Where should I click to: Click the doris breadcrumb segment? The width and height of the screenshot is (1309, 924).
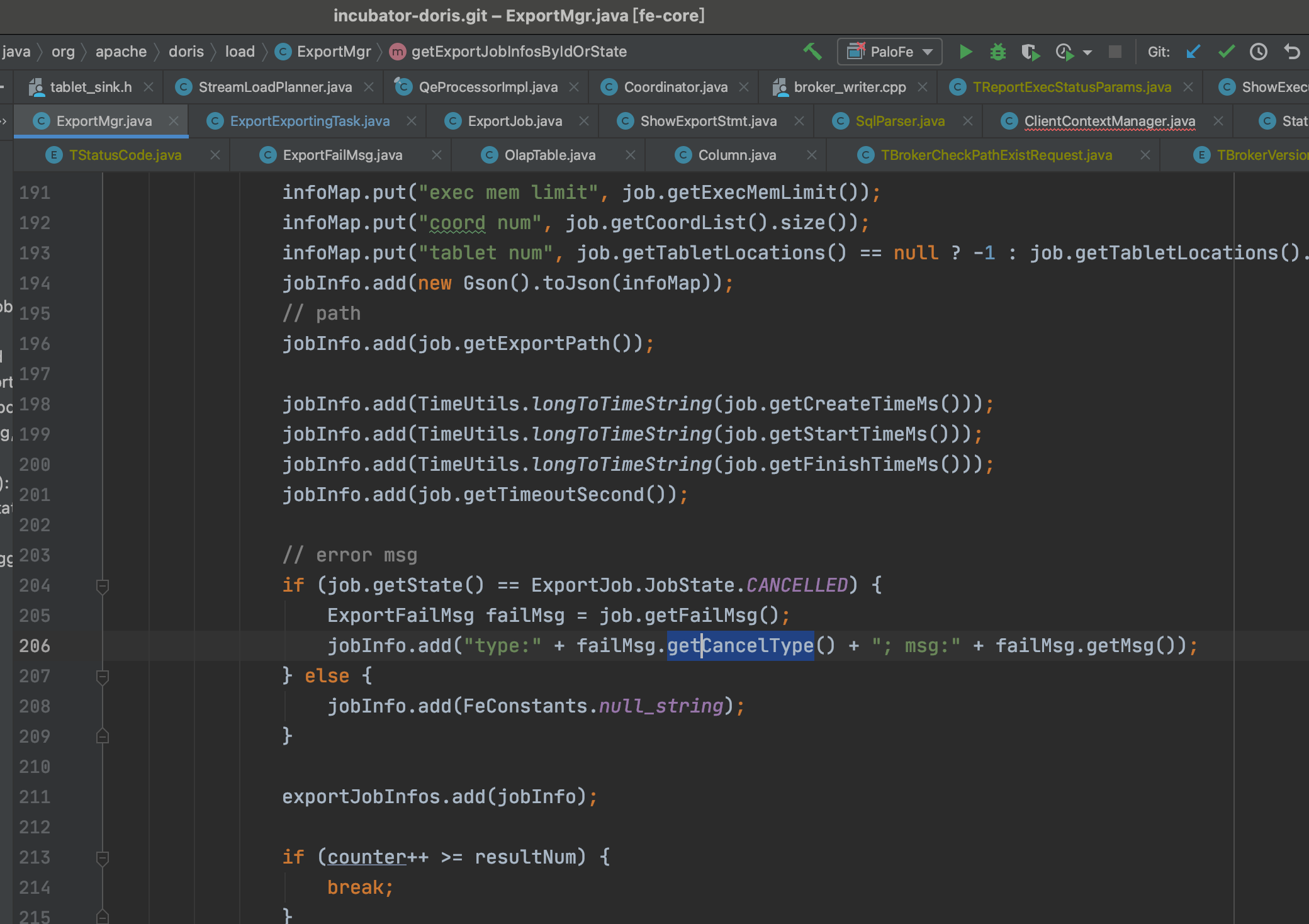tap(186, 52)
